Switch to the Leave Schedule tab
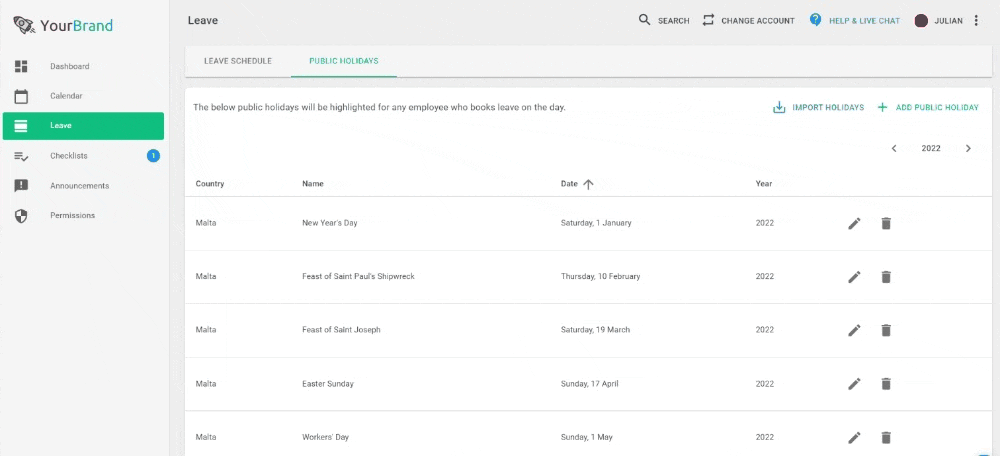This screenshot has width=1000, height=456. (x=238, y=61)
